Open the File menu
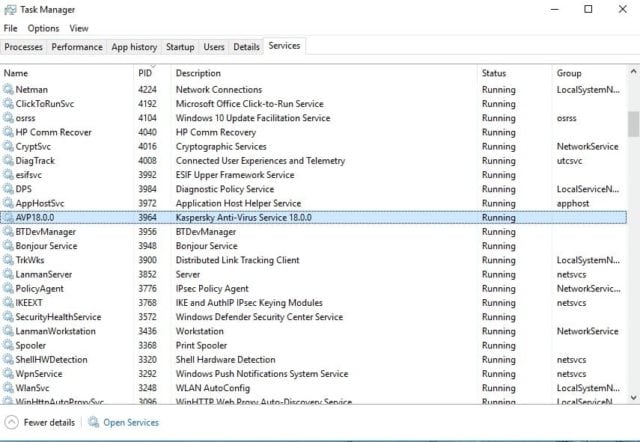The width and height of the screenshot is (640, 442). coord(11,28)
